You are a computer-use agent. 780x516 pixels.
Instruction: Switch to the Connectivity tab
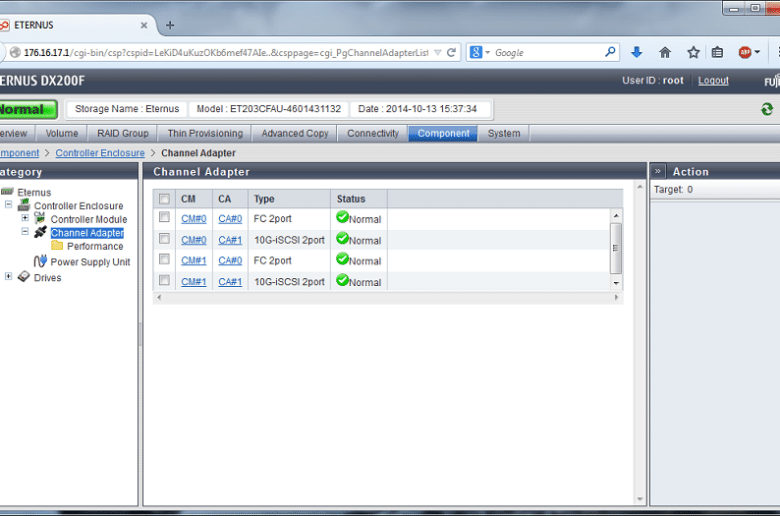pyautogui.click(x=373, y=133)
